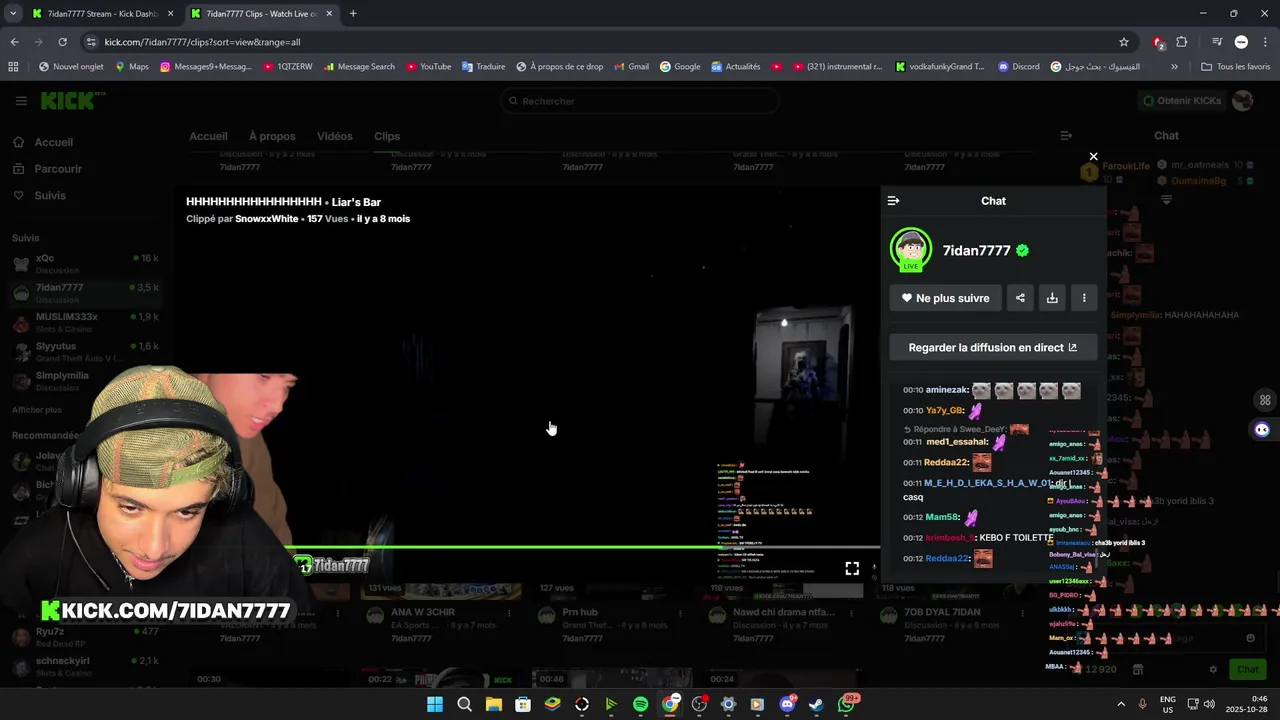Open the user avatar menu top right
Screen dimensions: 1280x720
point(1243,101)
